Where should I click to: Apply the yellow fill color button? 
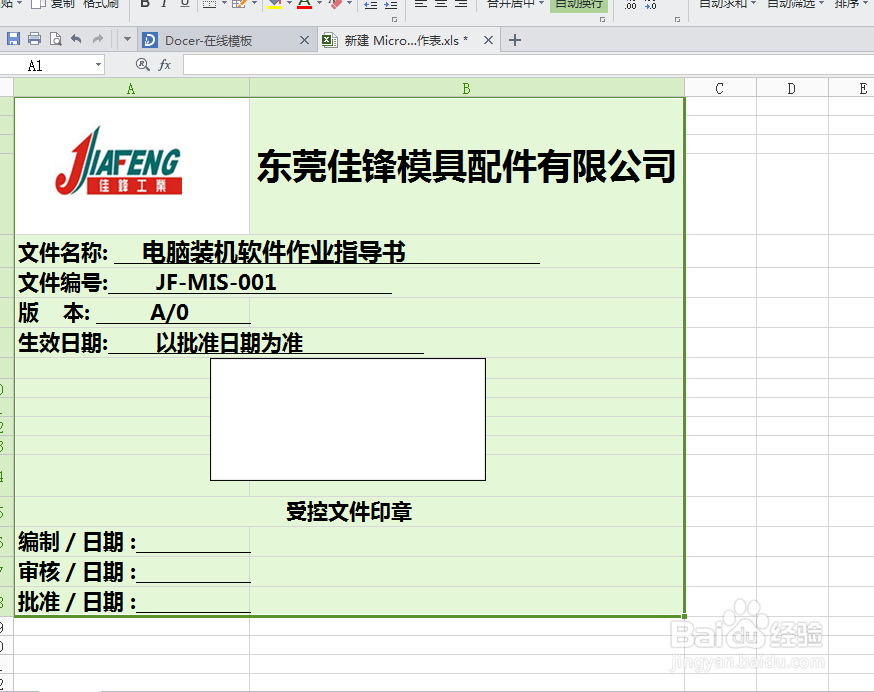[275, 4]
